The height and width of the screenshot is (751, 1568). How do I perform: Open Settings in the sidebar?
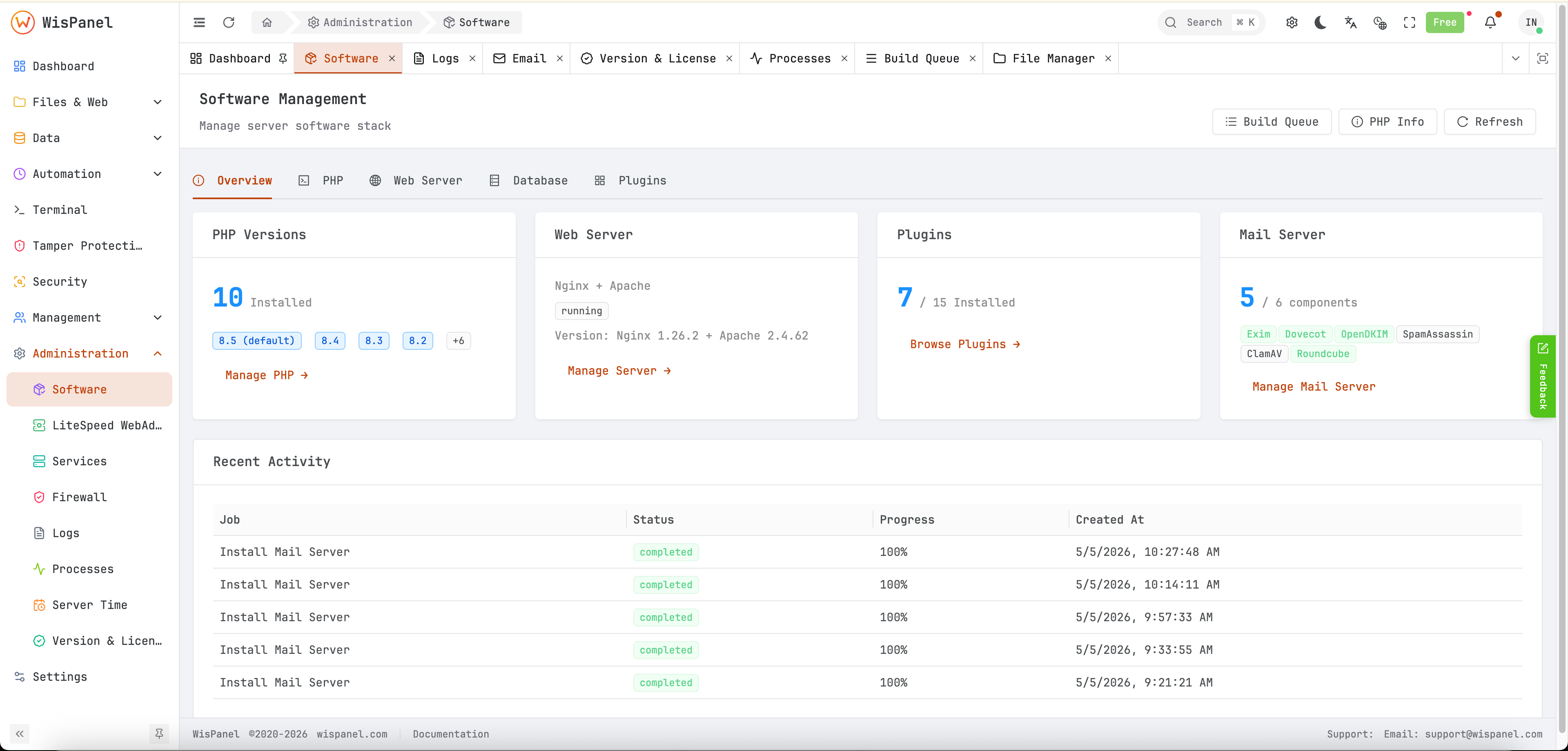pos(89,677)
